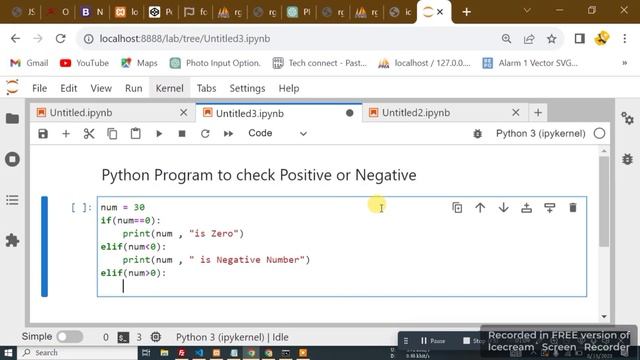
Task: Open the Settings menu
Action: click(247, 88)
